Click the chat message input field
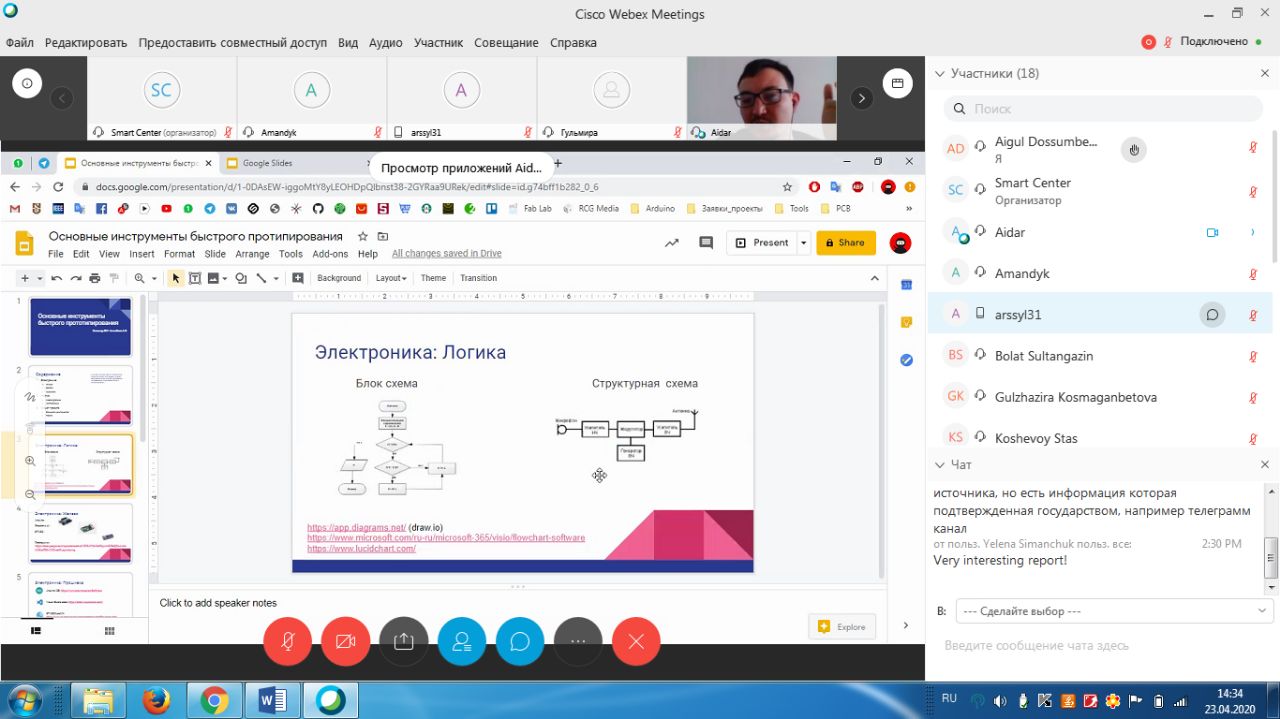1280x719 pixels. (x=1100, y=646)
